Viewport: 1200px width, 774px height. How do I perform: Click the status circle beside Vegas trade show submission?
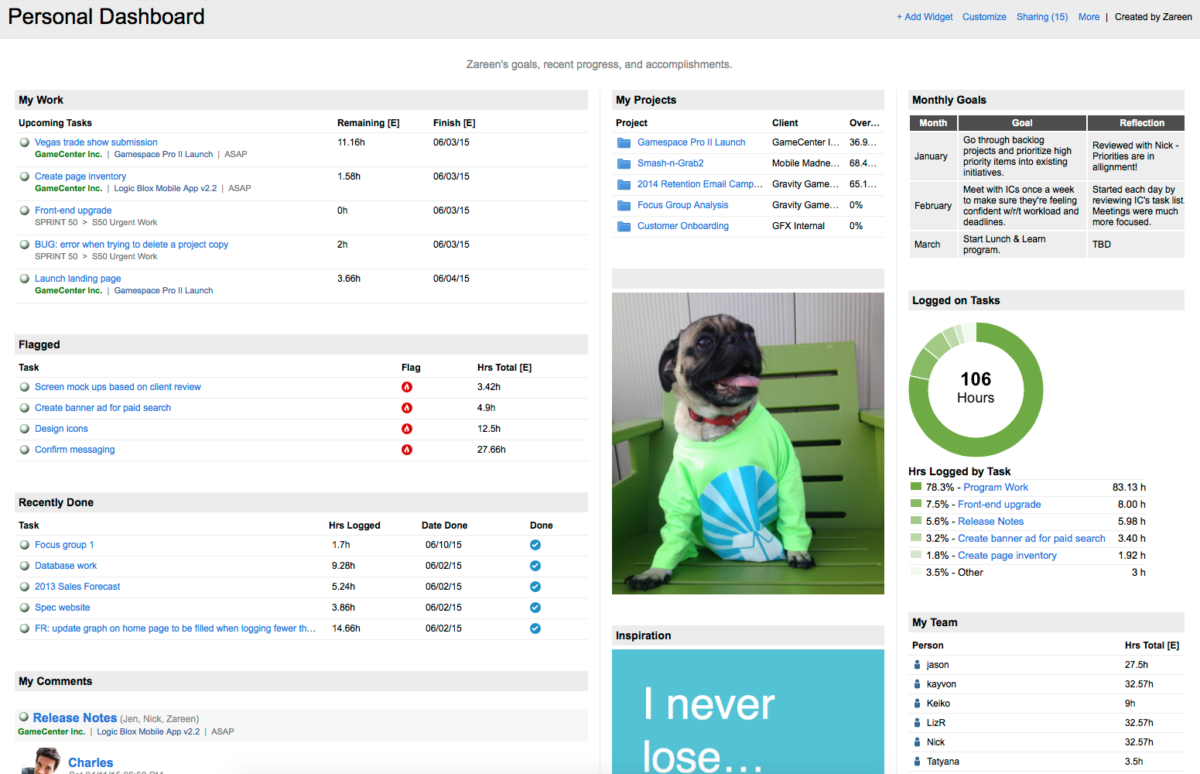pos(23,142)
